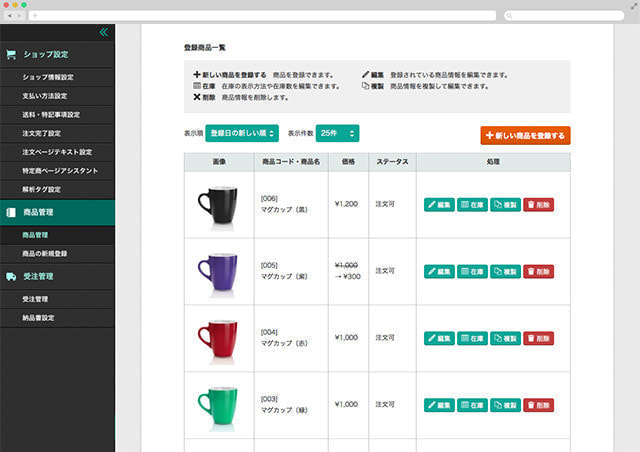The image size is (640, 452).
Task: Delete the black mug [006] product
Action: point(538,204)
